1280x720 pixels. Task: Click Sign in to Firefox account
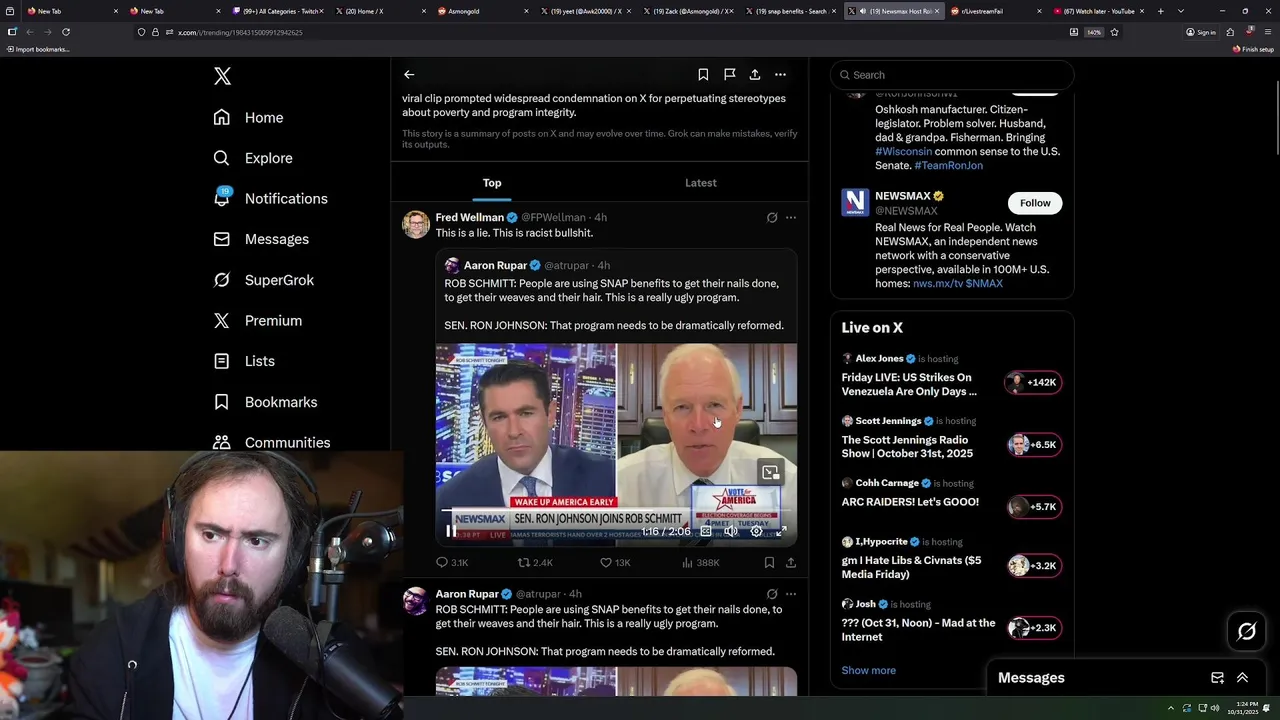(1201, 32)
